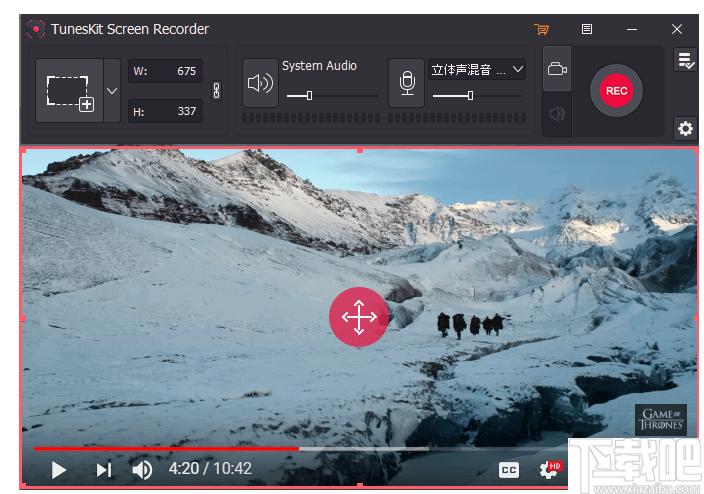The width and height of the screenshot is (704, 494).
Task: Edit the width value 675
Action: [166, 71]
